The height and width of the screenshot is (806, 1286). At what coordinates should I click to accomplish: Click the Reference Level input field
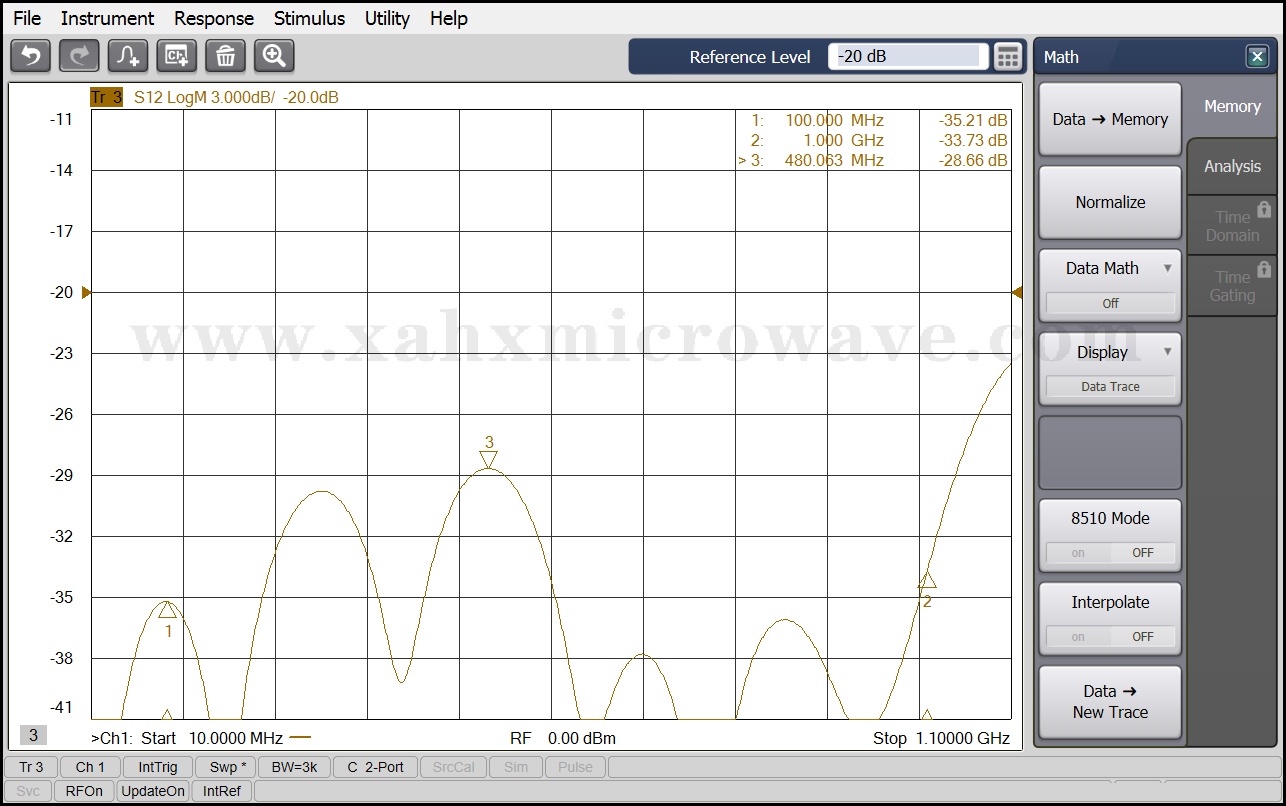click(x=907, y=57)
